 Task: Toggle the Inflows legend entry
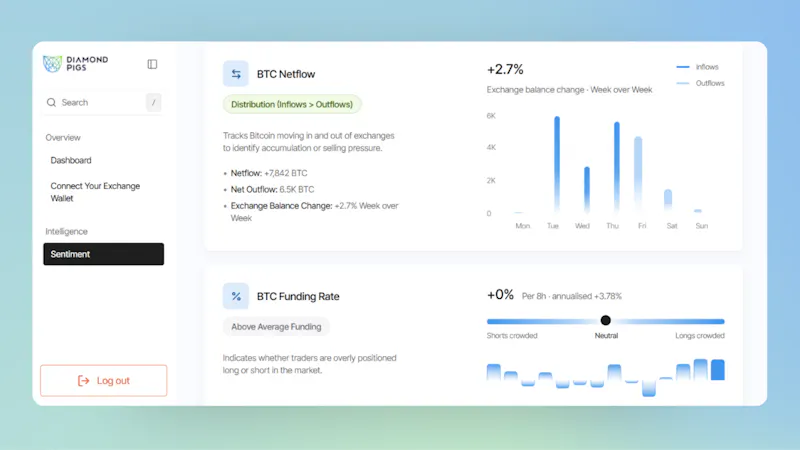[x=697, y=67]
